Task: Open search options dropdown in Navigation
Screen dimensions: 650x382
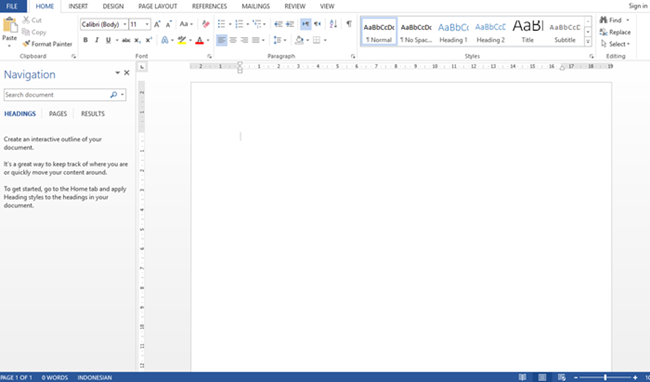Action: coord(122,94)
